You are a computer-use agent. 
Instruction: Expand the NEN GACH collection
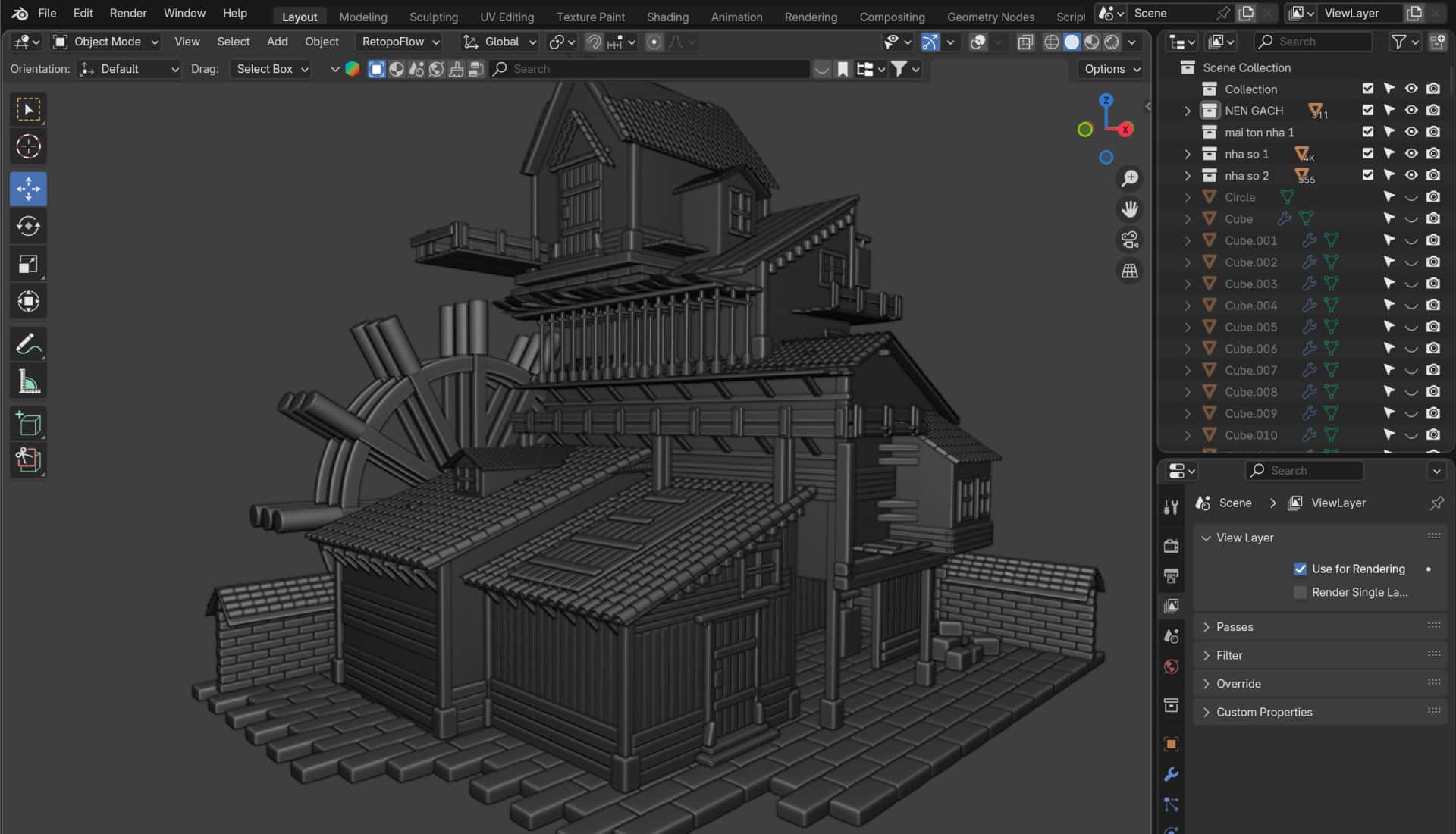pos(1188,110)
